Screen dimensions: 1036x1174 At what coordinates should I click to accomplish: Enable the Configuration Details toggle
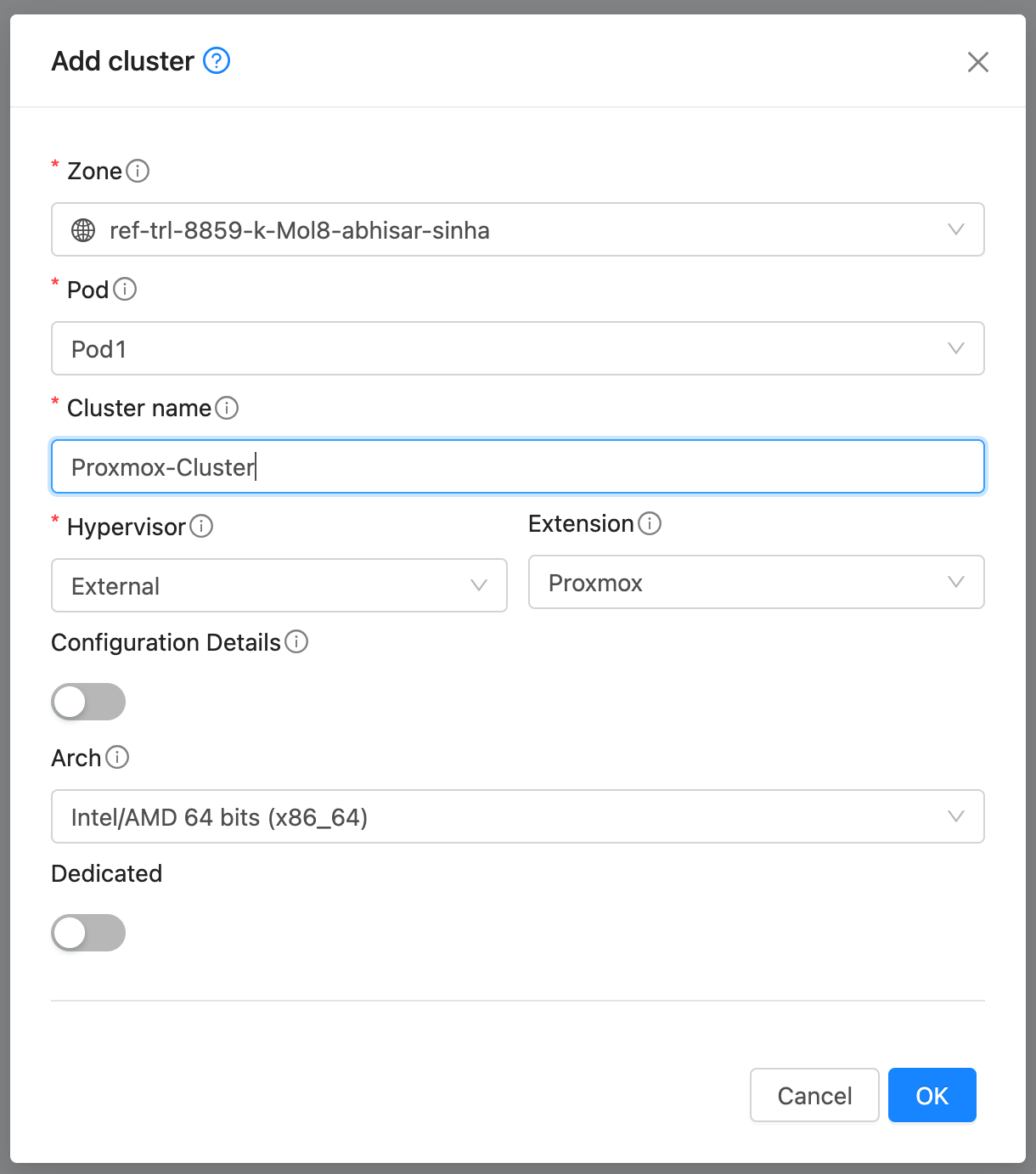(x=88, y=702)
